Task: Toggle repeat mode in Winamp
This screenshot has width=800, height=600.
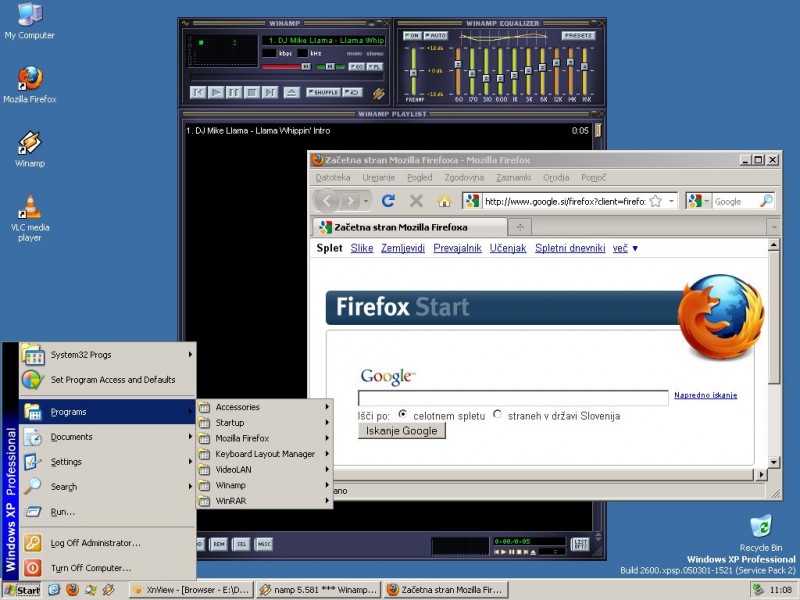Action: pyautogui.click(x=353, y=92)
